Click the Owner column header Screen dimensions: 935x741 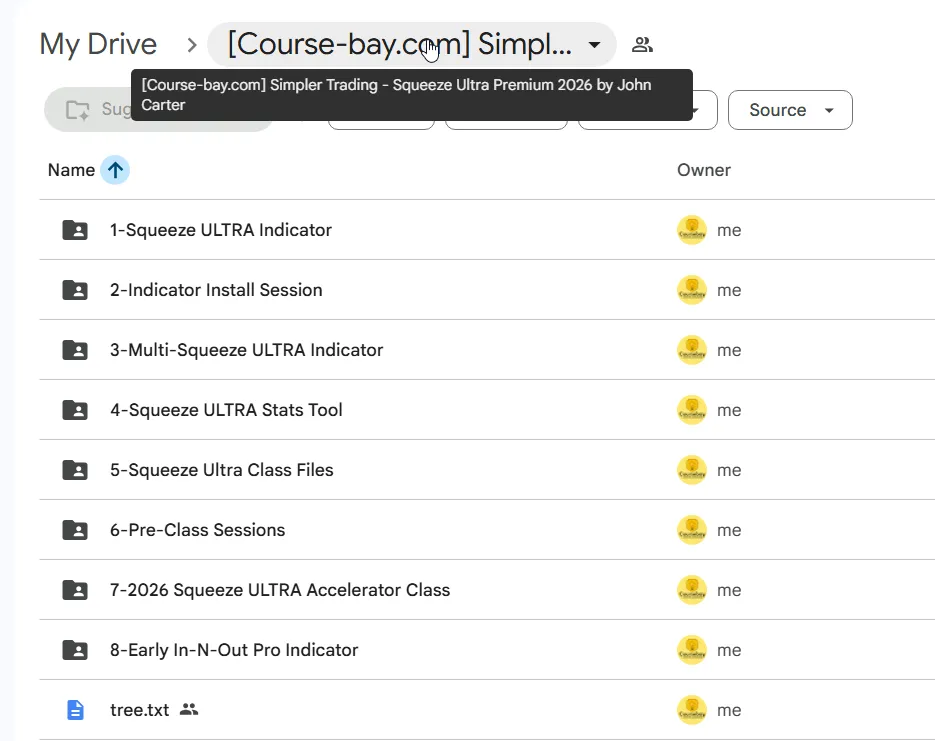[x=704, y=170]
